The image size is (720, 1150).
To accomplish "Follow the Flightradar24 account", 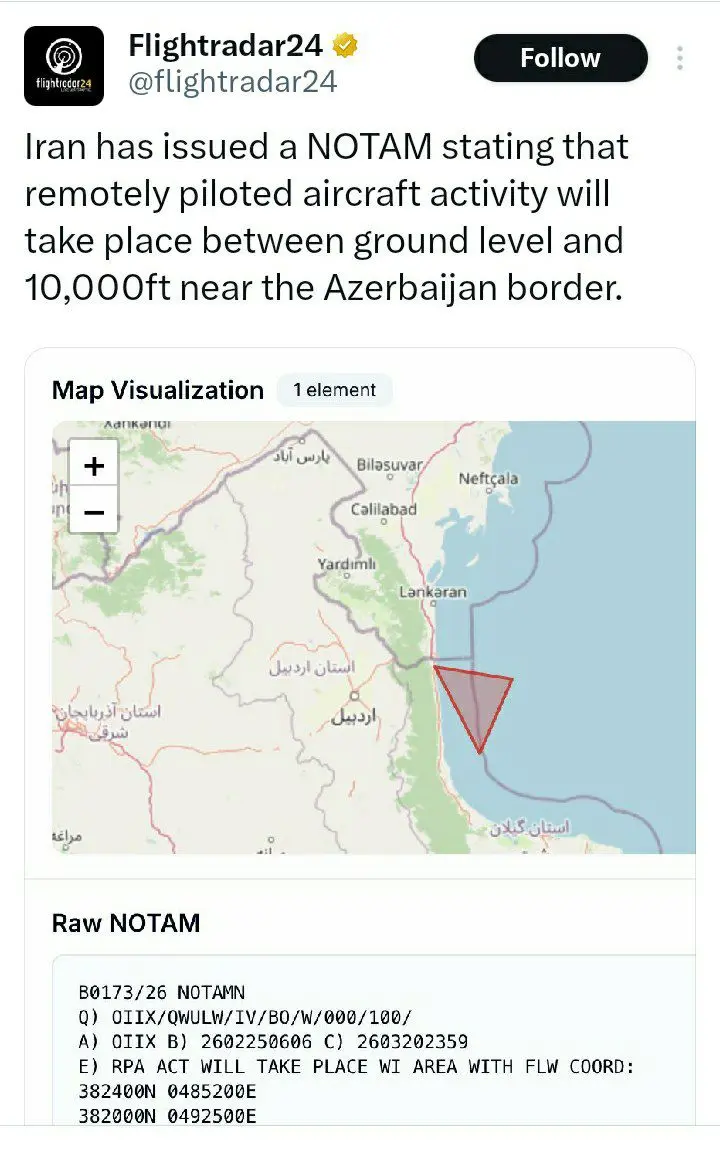I will [560, 58].
